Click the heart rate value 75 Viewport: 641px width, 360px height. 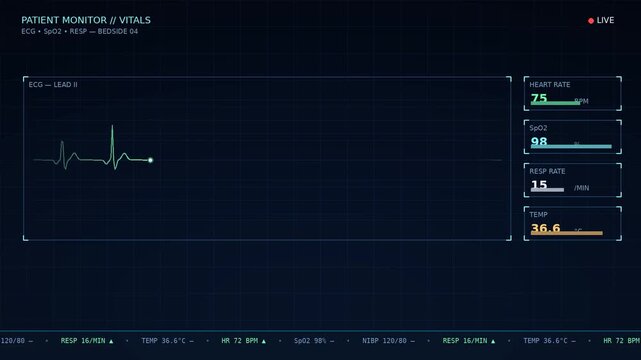pos(539,98)
